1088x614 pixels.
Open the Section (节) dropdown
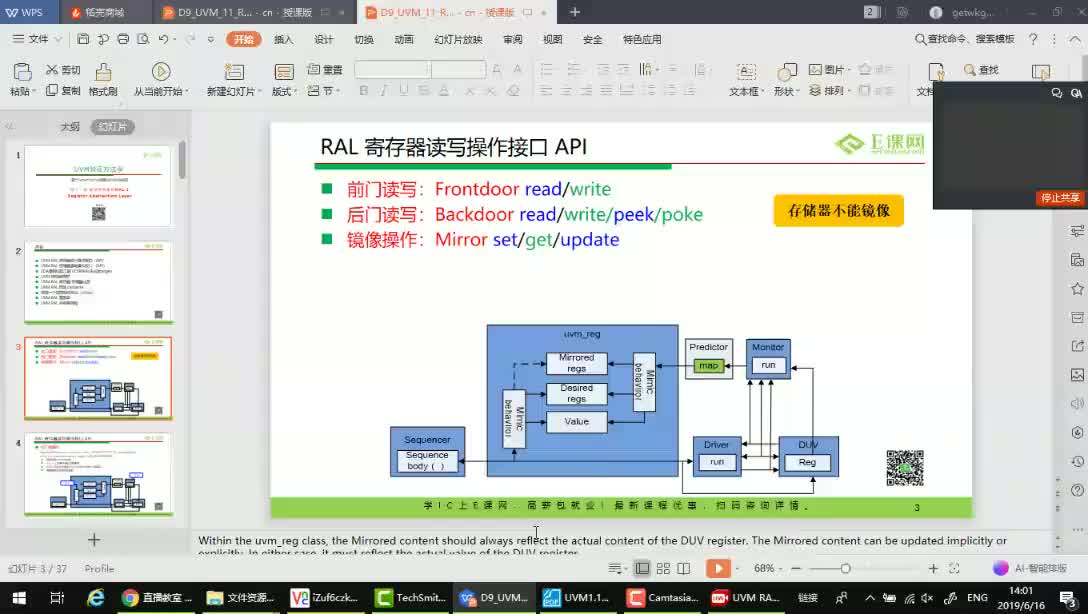(x=324, y=91)
